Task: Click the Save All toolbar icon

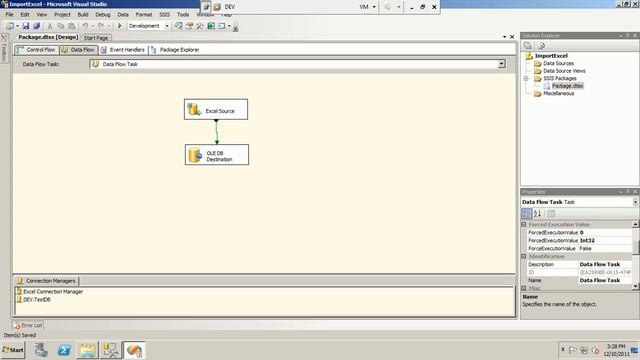Action: tap(37, 26)
